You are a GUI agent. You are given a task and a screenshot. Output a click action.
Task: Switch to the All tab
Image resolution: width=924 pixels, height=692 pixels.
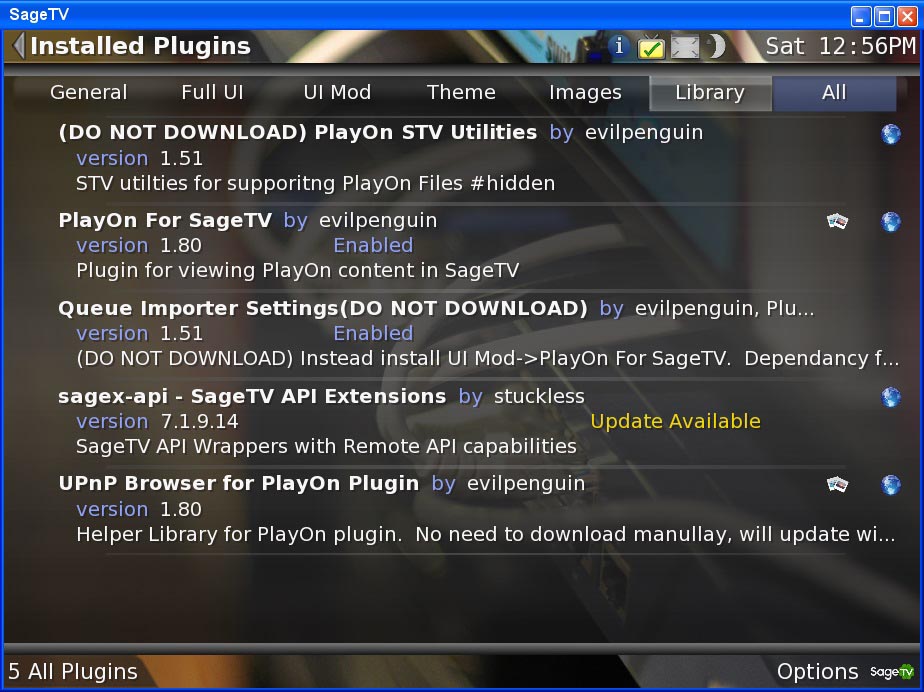(834, 93)
